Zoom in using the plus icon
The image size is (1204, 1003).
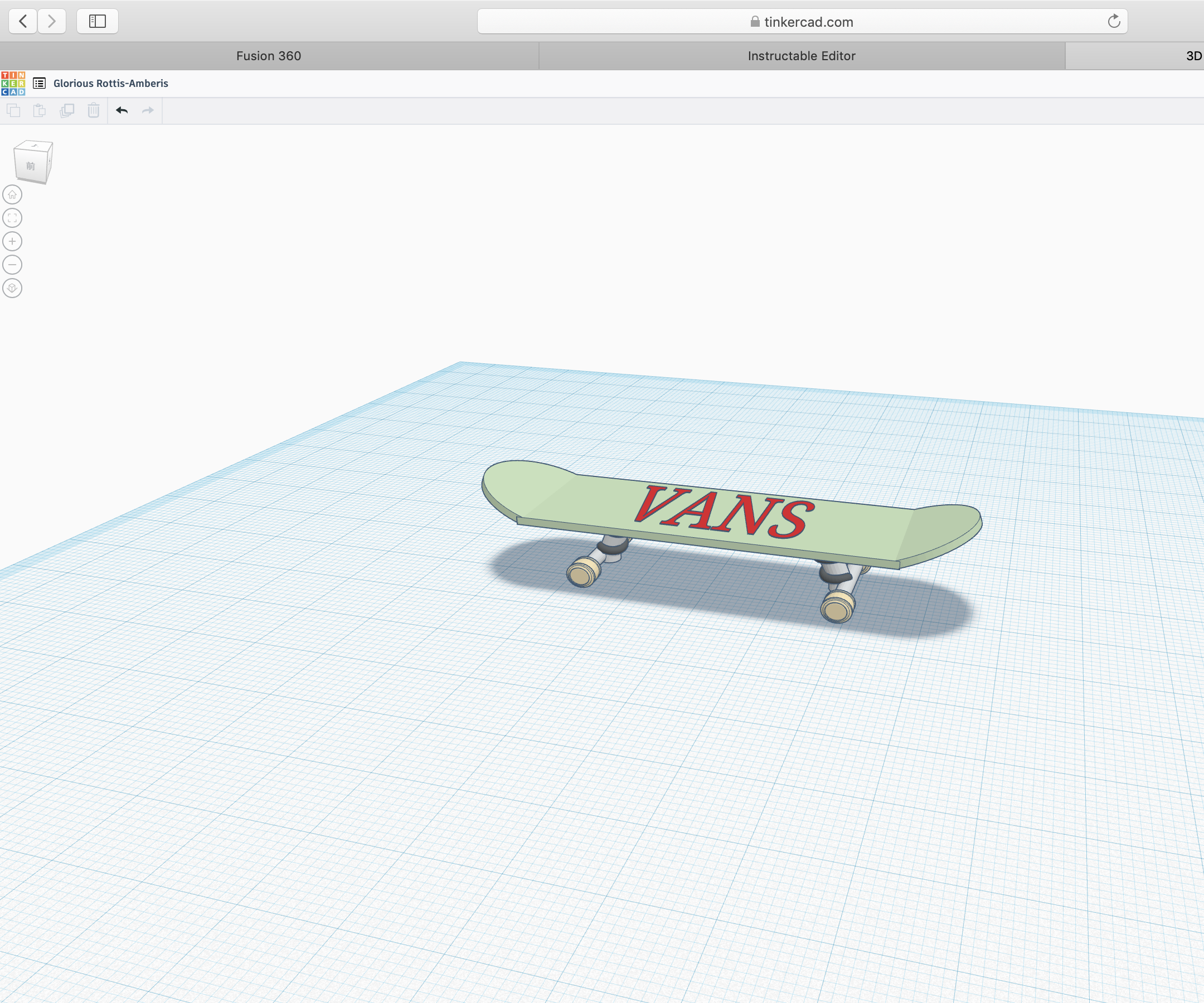click(x=12, y=241)
